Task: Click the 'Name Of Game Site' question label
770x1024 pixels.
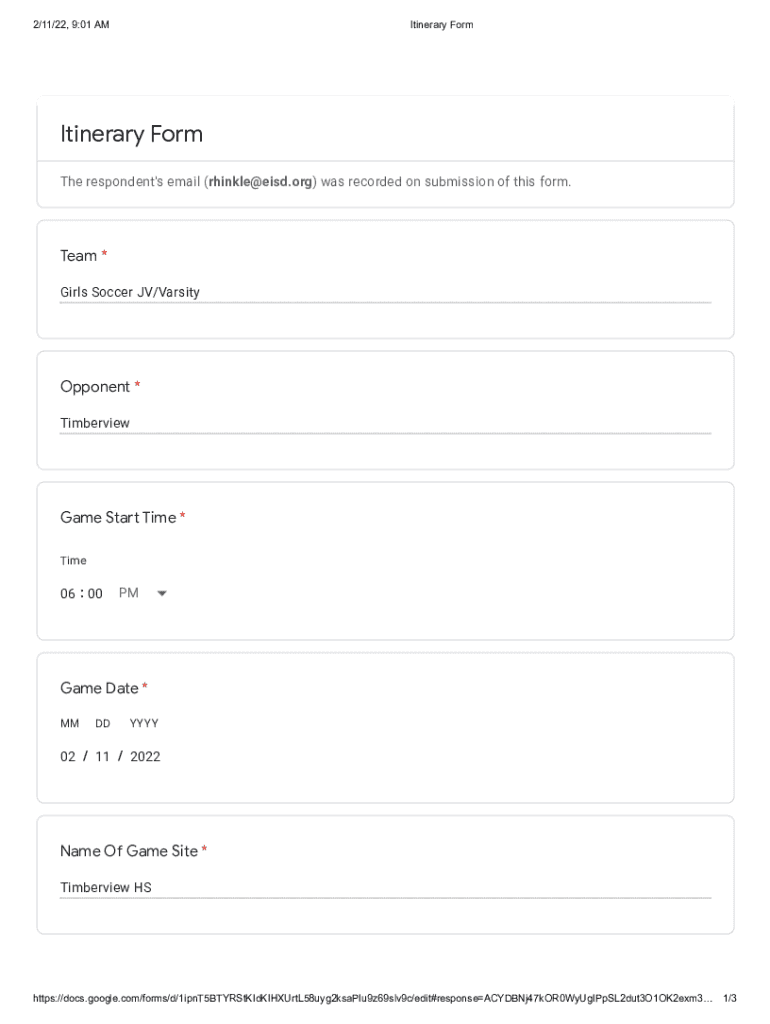Action: tap(129, 851)
